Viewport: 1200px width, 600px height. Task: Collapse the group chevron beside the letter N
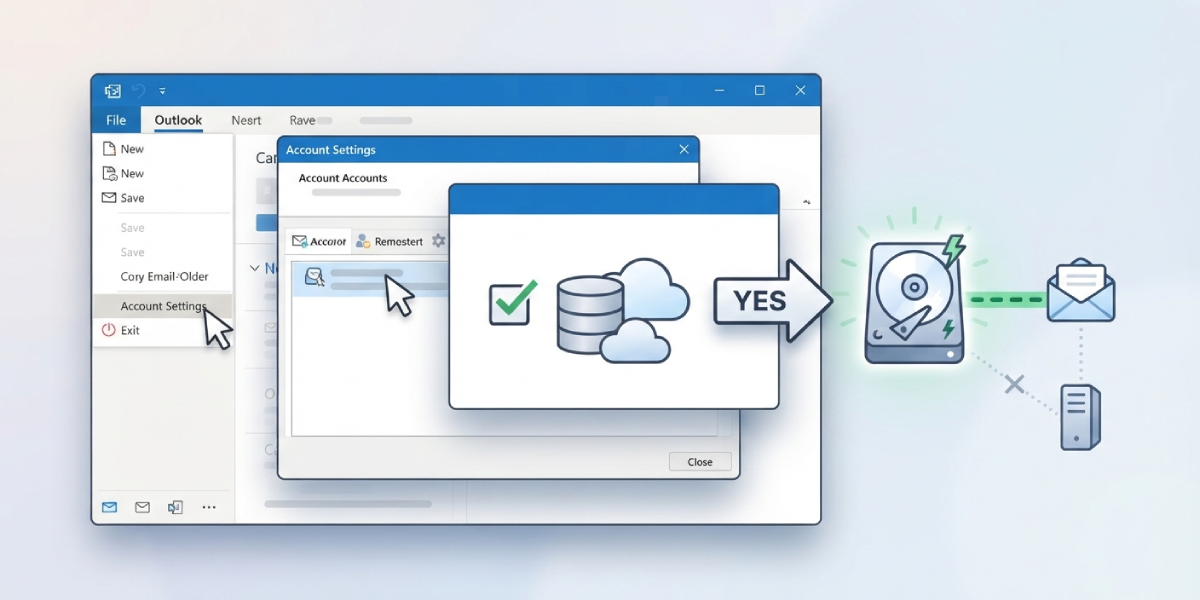254,268
